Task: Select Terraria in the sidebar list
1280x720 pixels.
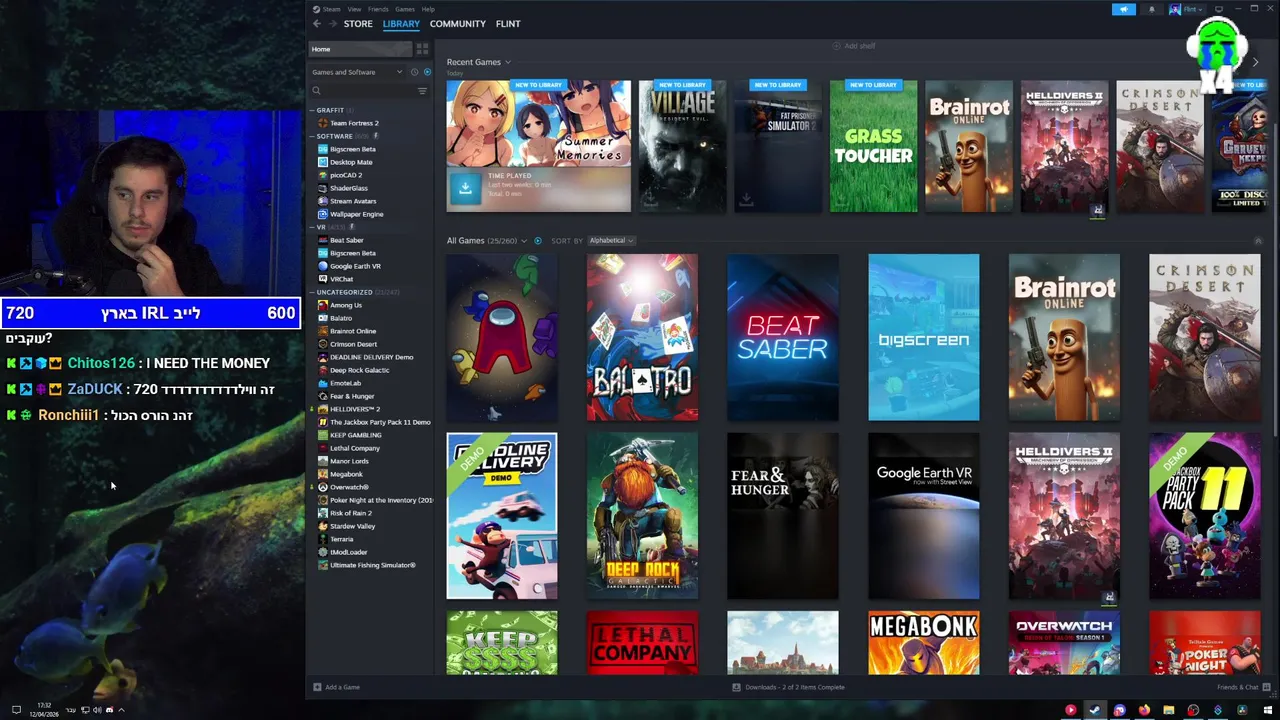Action: click(x=341, y=539)
